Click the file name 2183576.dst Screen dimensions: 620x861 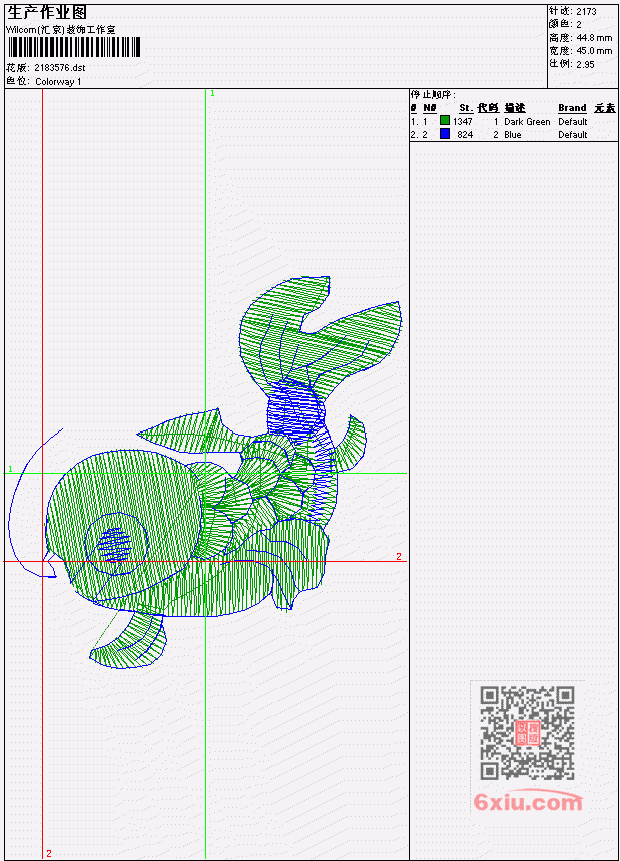point(60,68)
